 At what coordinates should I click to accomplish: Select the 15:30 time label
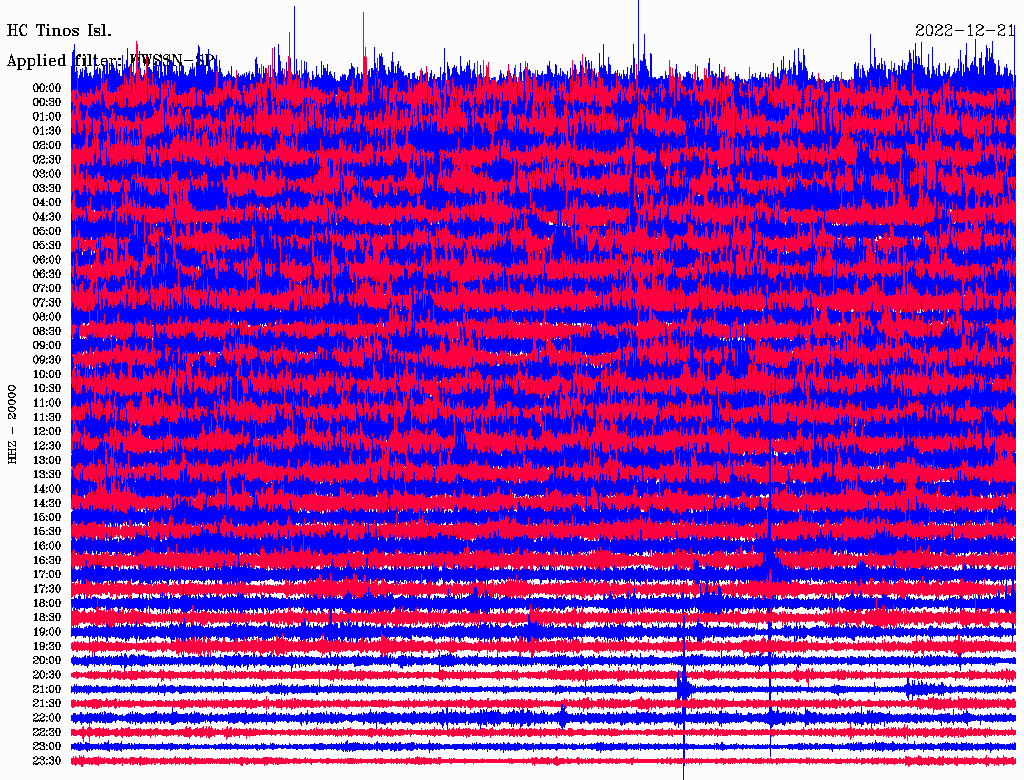(x=47, y=531)
